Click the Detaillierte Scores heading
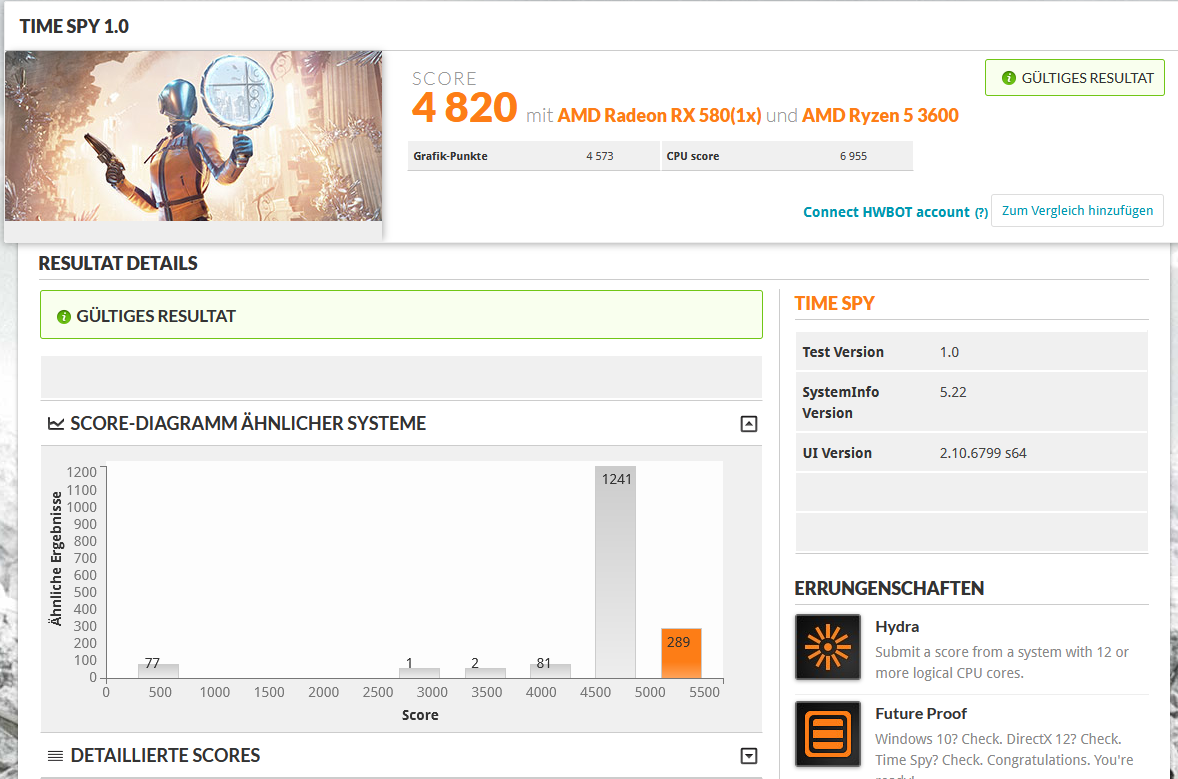 tap(165, 756)
